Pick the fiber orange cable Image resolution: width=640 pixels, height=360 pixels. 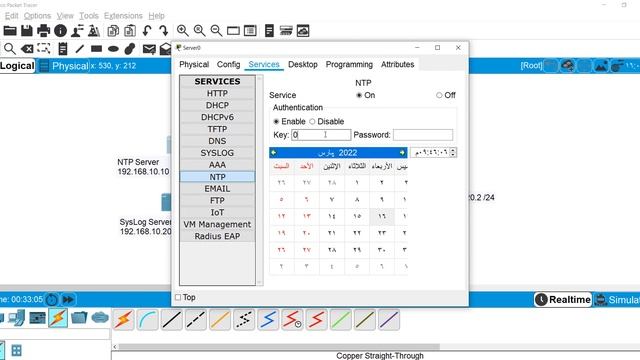[x=220, y=320]
